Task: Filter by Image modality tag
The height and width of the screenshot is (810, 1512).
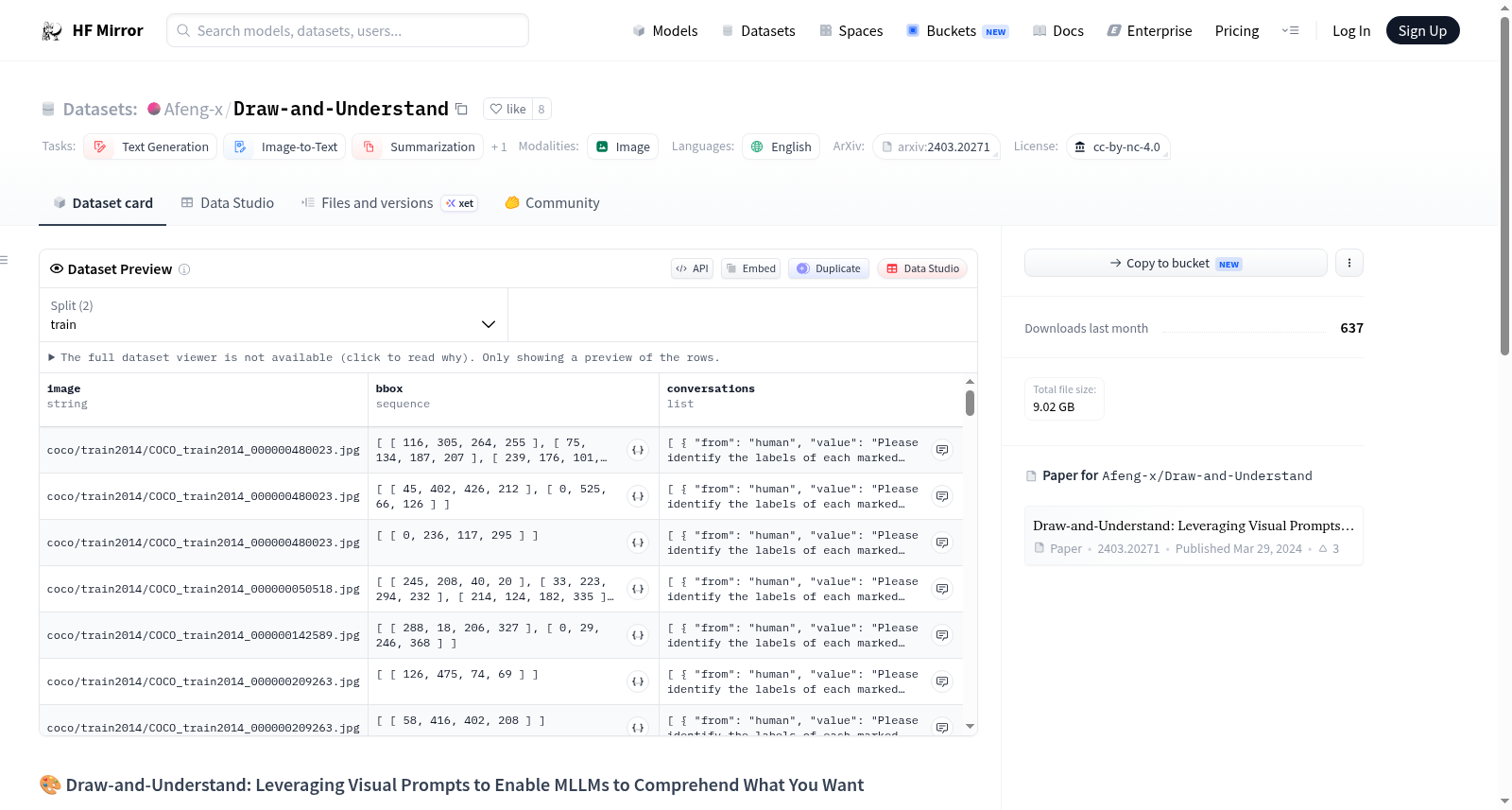Action: (623, 146)
